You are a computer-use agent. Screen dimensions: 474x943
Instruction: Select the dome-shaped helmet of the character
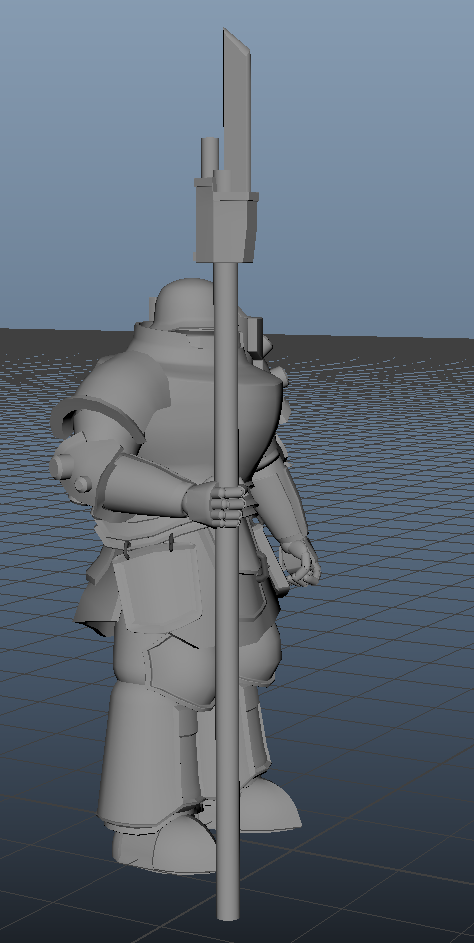(x=185, y=303)
